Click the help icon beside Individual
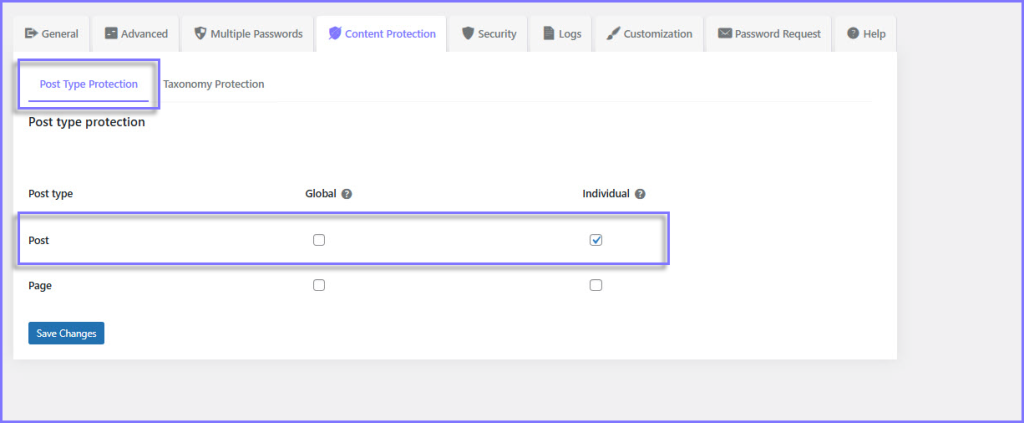Image resolution: width=1024 pixels, height=423 pixels. coord(640,194)
